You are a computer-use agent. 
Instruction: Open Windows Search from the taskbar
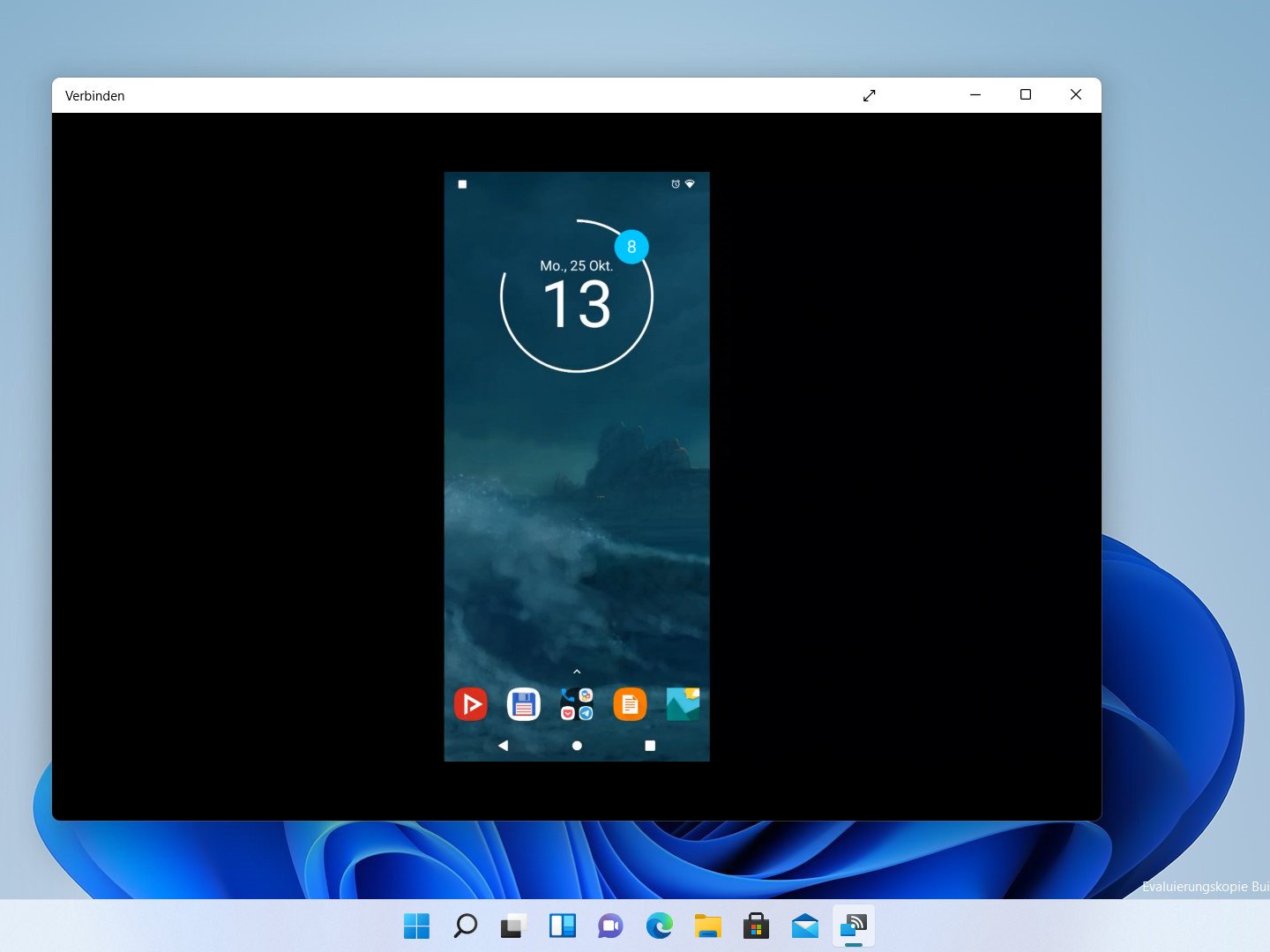click(x=465, y=926)
